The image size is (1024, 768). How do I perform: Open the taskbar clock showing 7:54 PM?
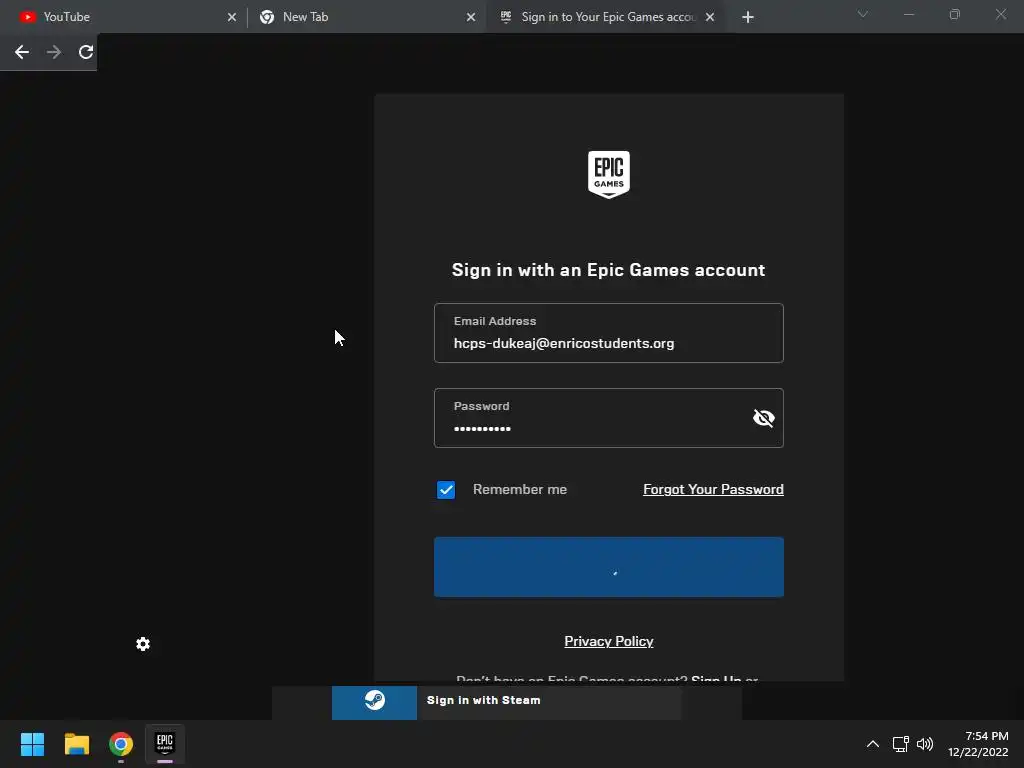[978, 744]
